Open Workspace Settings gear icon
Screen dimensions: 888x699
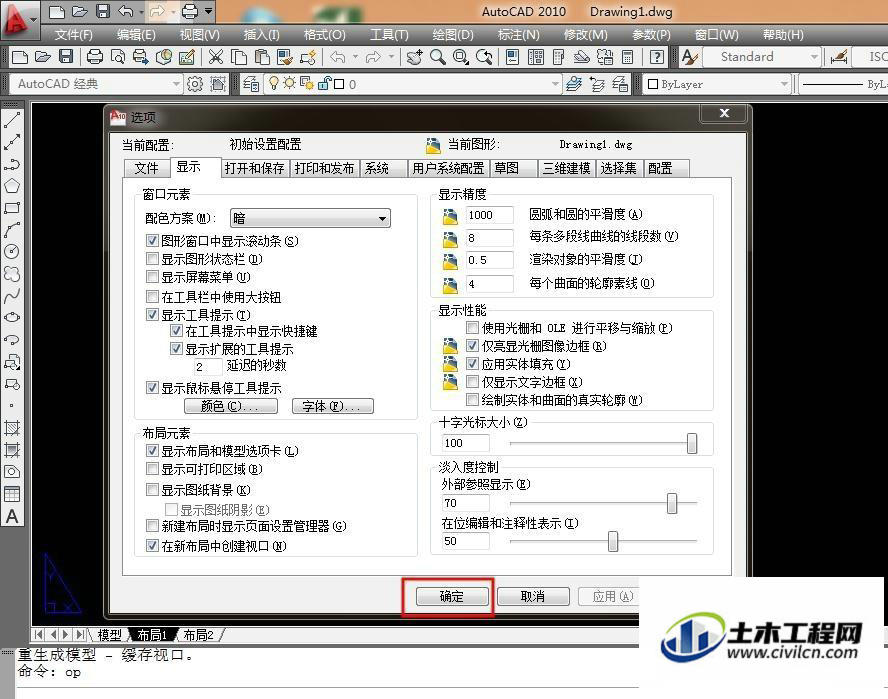tap(195, 84)
